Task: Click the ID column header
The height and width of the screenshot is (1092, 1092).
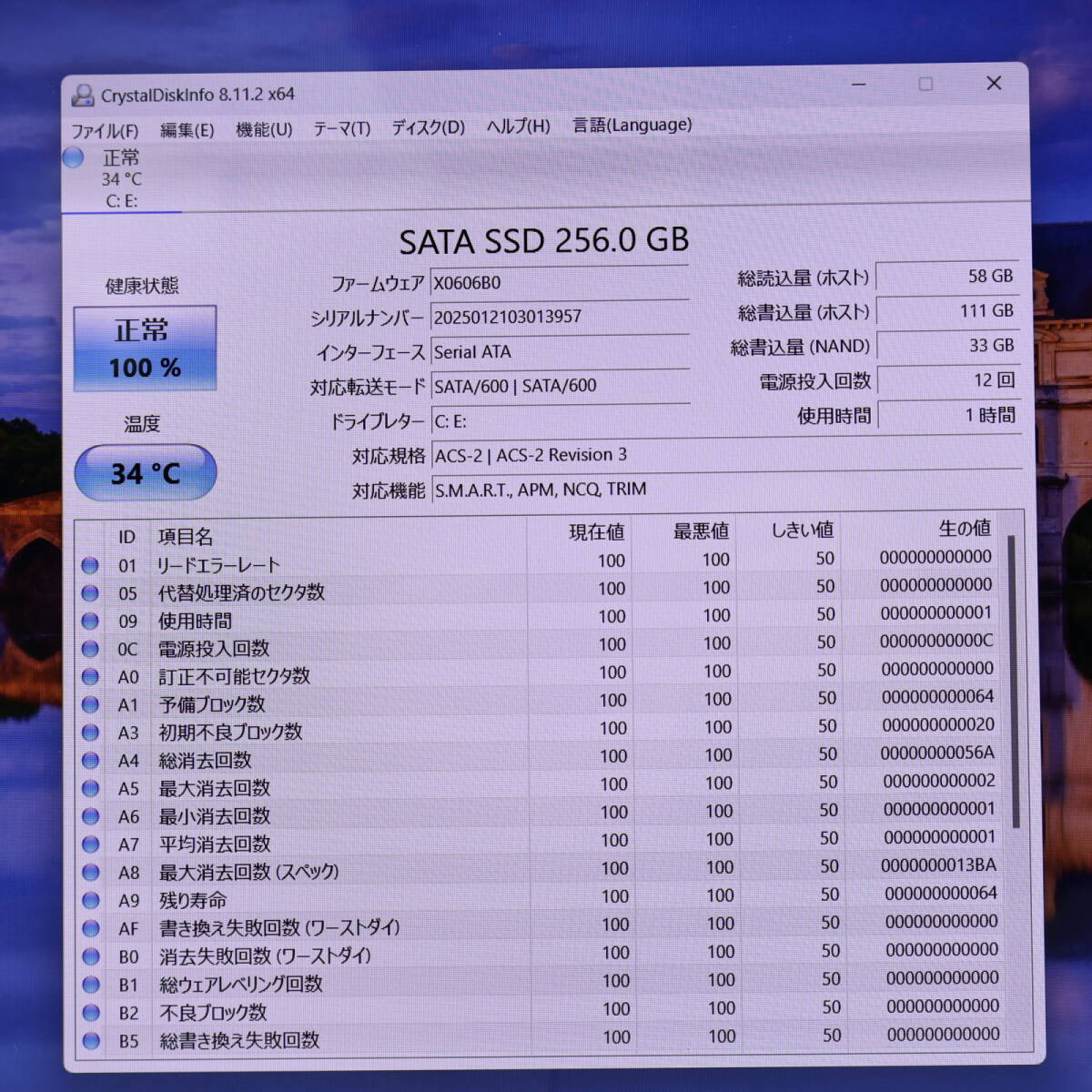Action: tap(126, 538)
